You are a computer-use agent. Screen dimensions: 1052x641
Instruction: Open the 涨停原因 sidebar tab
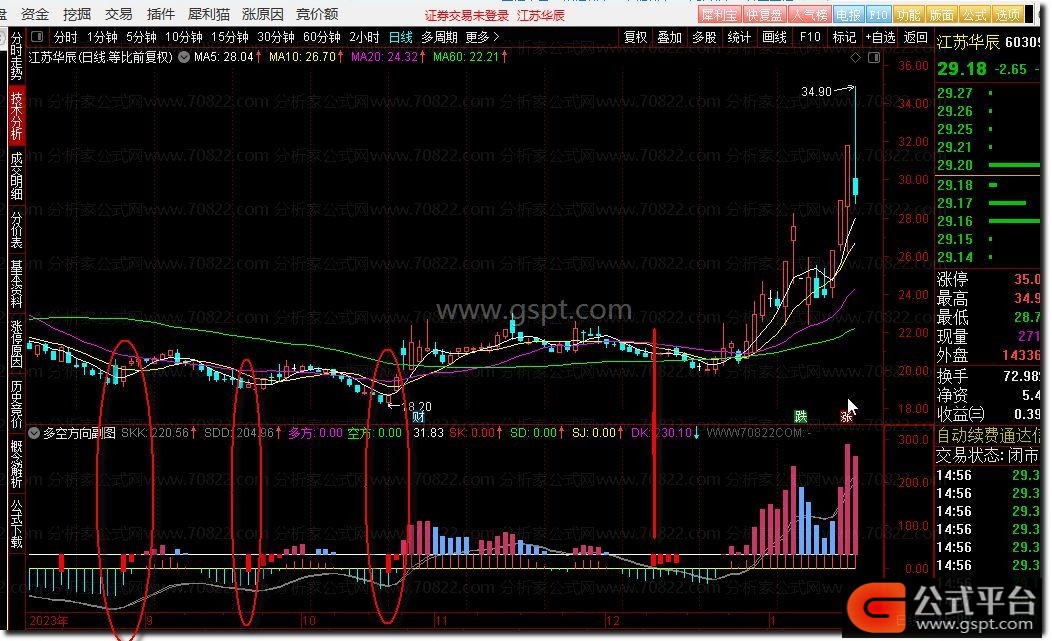pos(16,344)
